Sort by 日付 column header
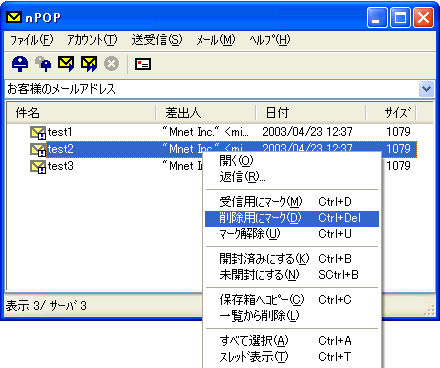 pos(311,113)
